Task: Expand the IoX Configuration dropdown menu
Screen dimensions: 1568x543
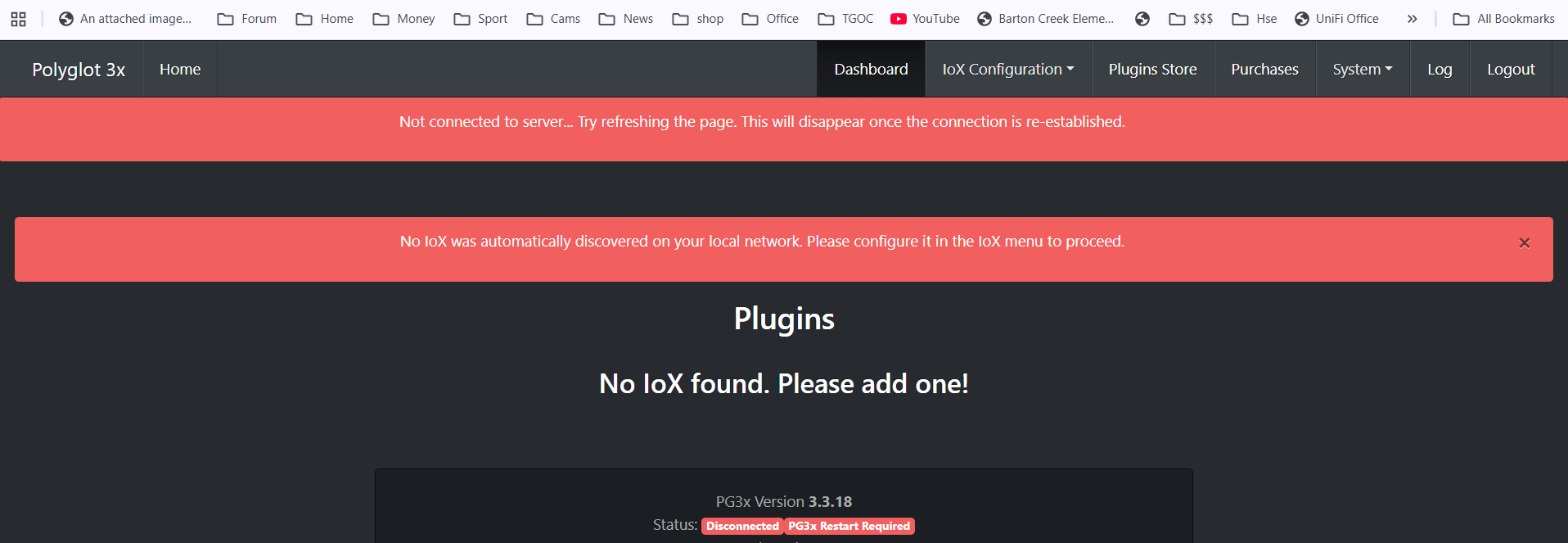Action: (1007, 70)
